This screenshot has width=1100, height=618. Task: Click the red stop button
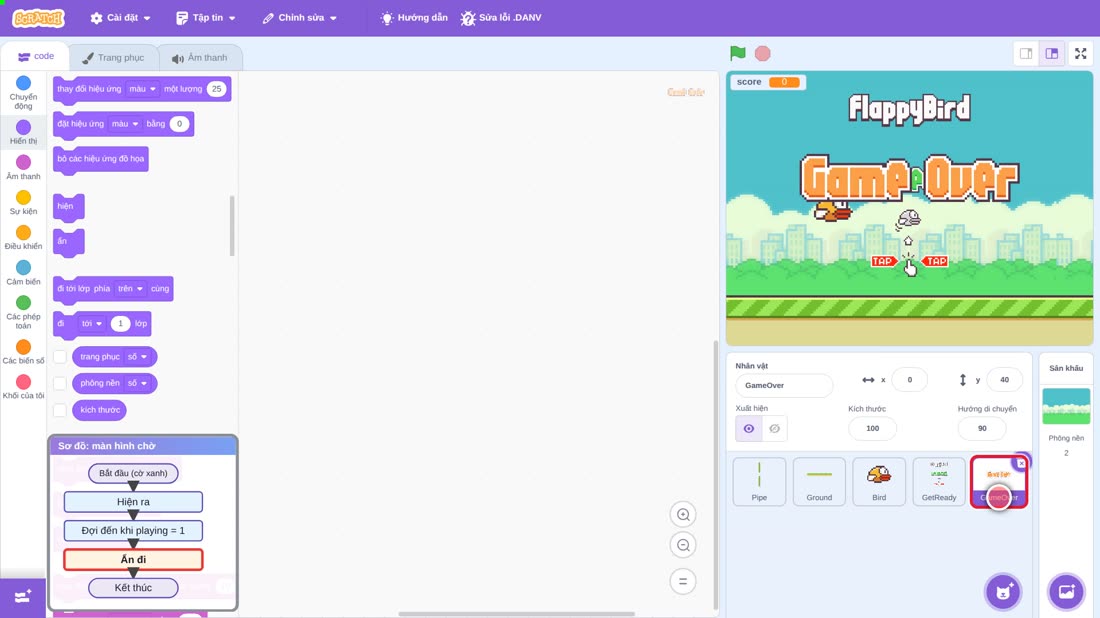coord(763,53)
